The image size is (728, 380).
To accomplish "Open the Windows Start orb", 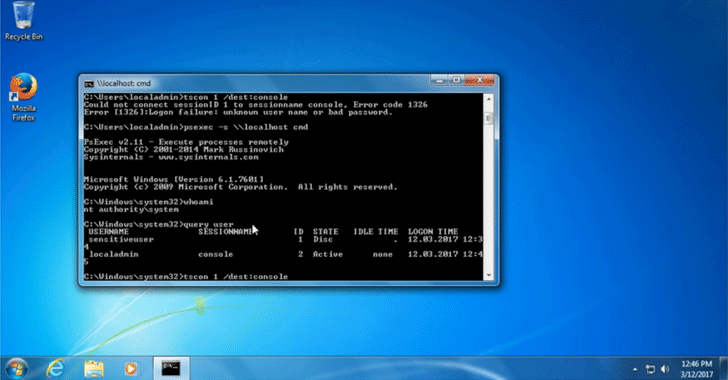I will click(x=17, y=369).
